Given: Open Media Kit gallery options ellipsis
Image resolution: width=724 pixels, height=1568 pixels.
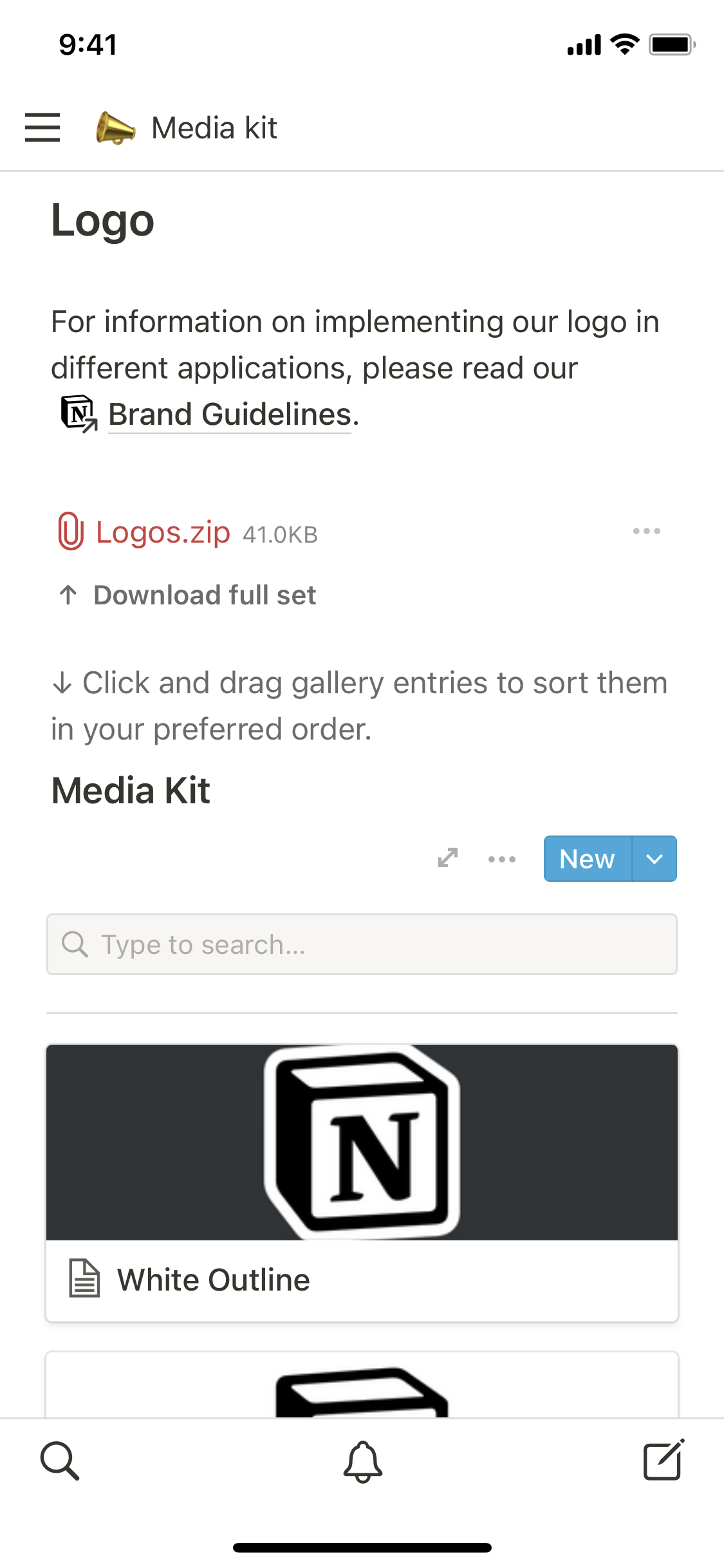Looking at the screenshot, I should [502, 859].
